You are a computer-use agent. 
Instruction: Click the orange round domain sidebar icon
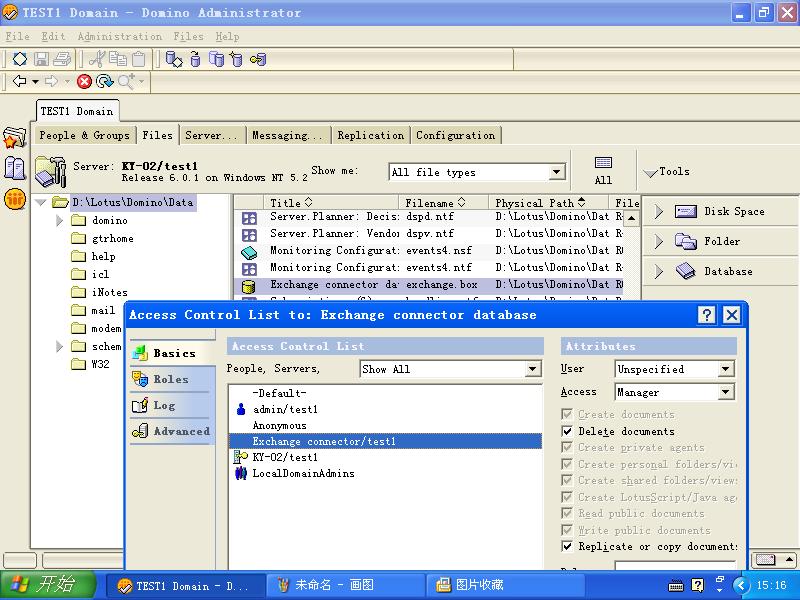(15, 199)
